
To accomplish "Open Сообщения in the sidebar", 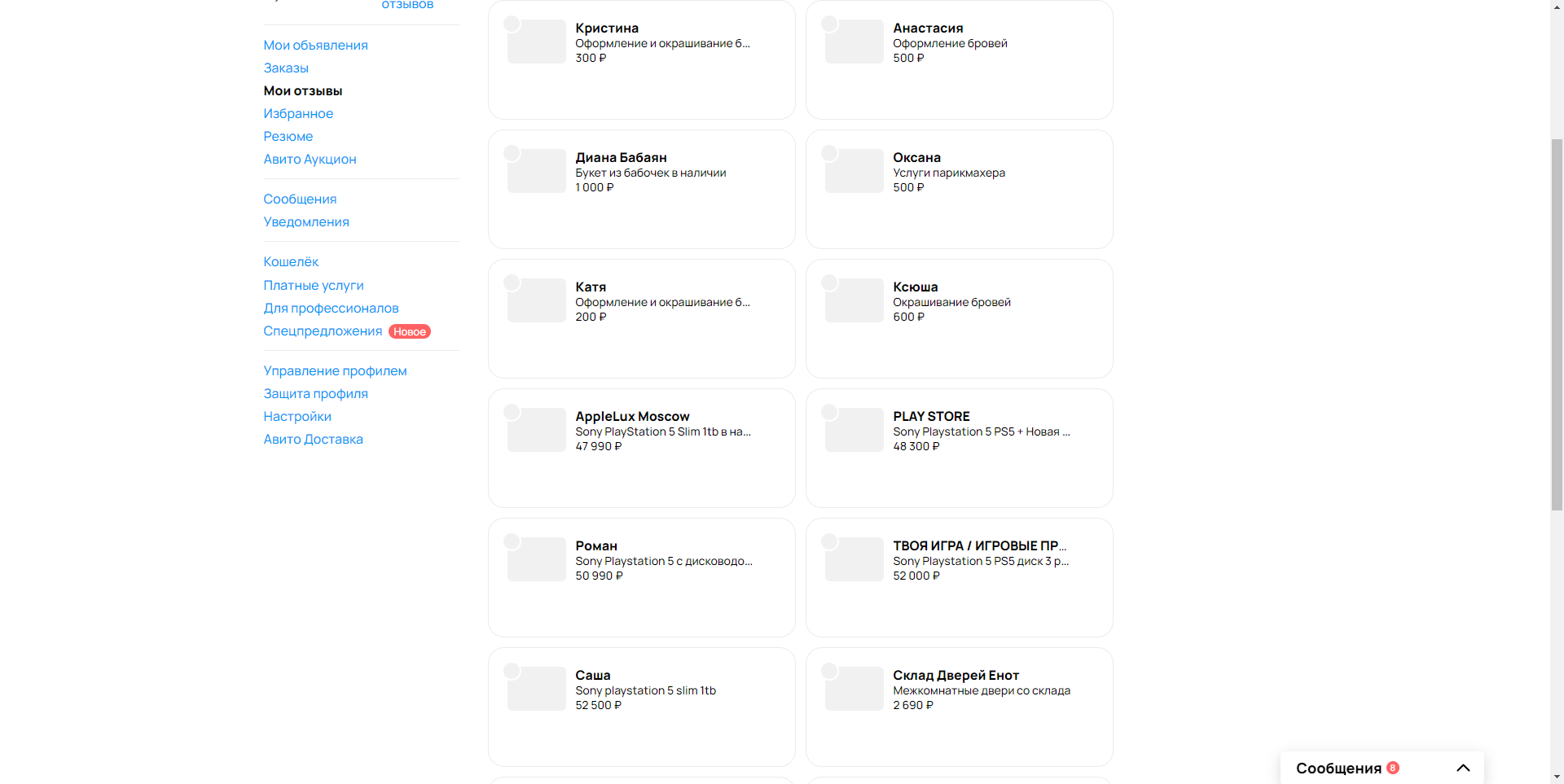I will (x=300, y=199).
